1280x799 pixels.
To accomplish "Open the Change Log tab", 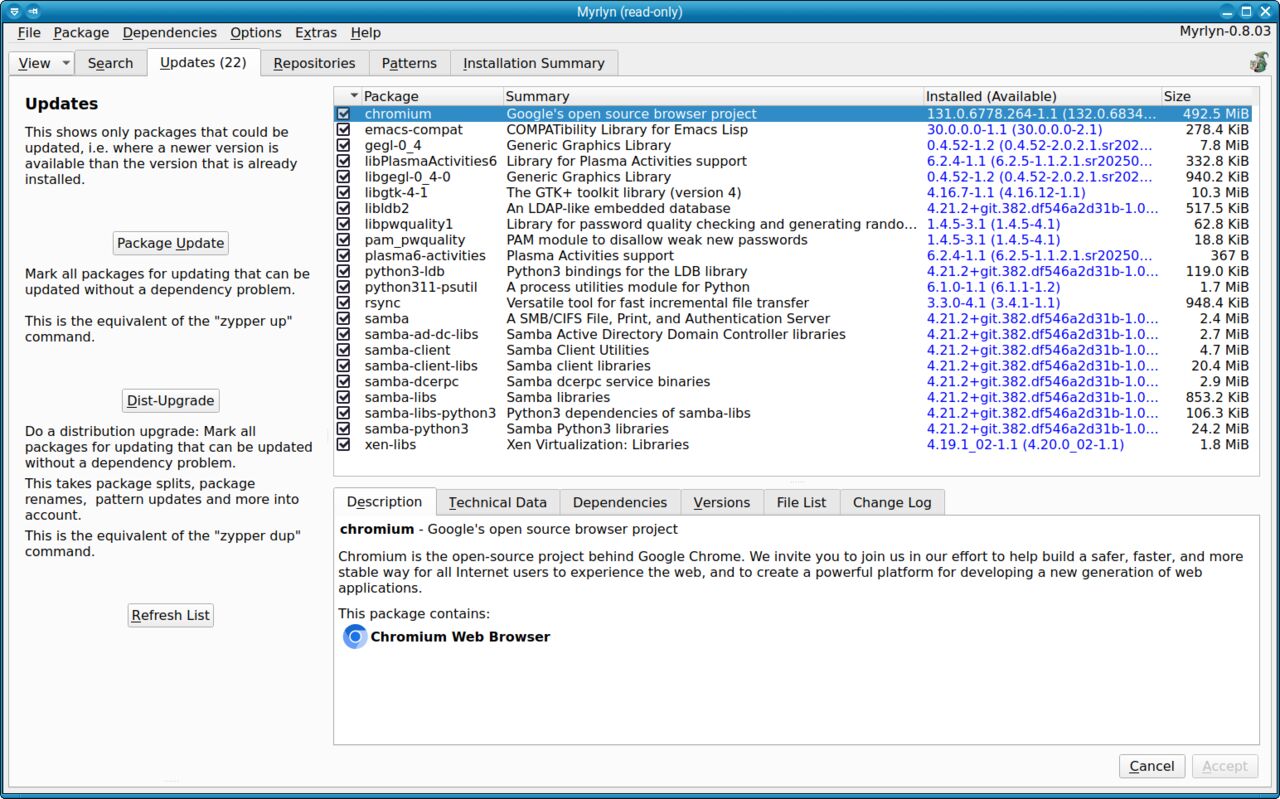I will [x=892, y=502].
